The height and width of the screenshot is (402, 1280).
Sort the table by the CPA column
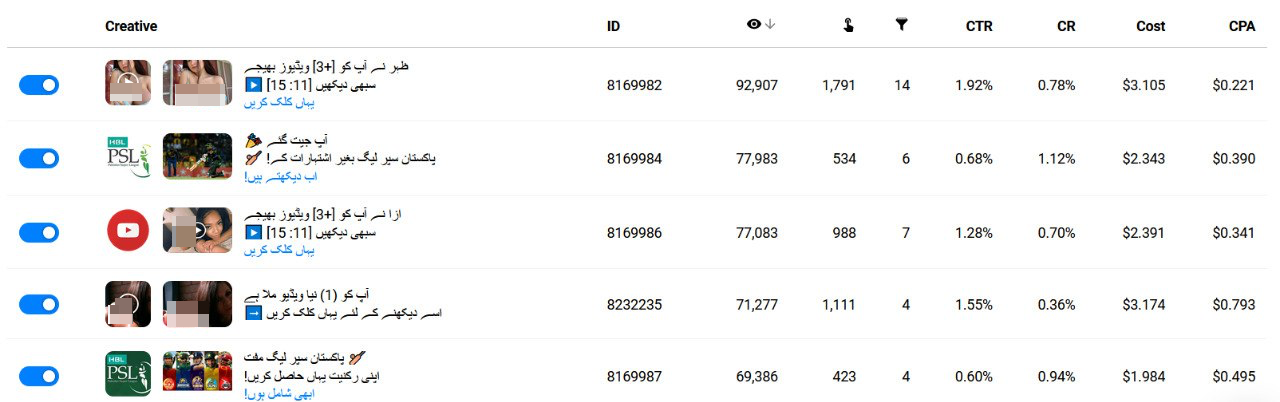(x=1242, y=26)
